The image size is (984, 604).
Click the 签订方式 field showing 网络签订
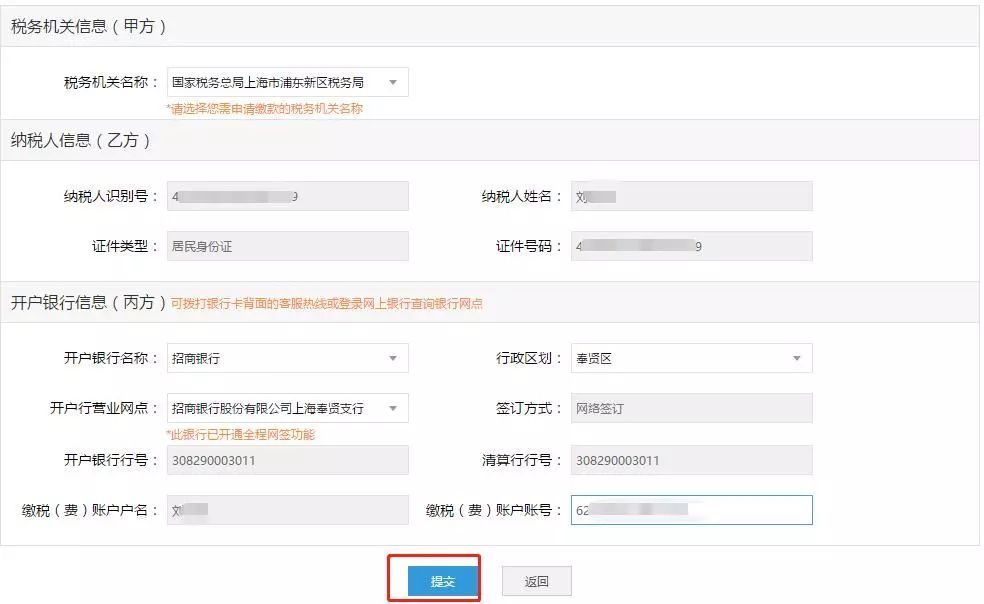point(690,407)
